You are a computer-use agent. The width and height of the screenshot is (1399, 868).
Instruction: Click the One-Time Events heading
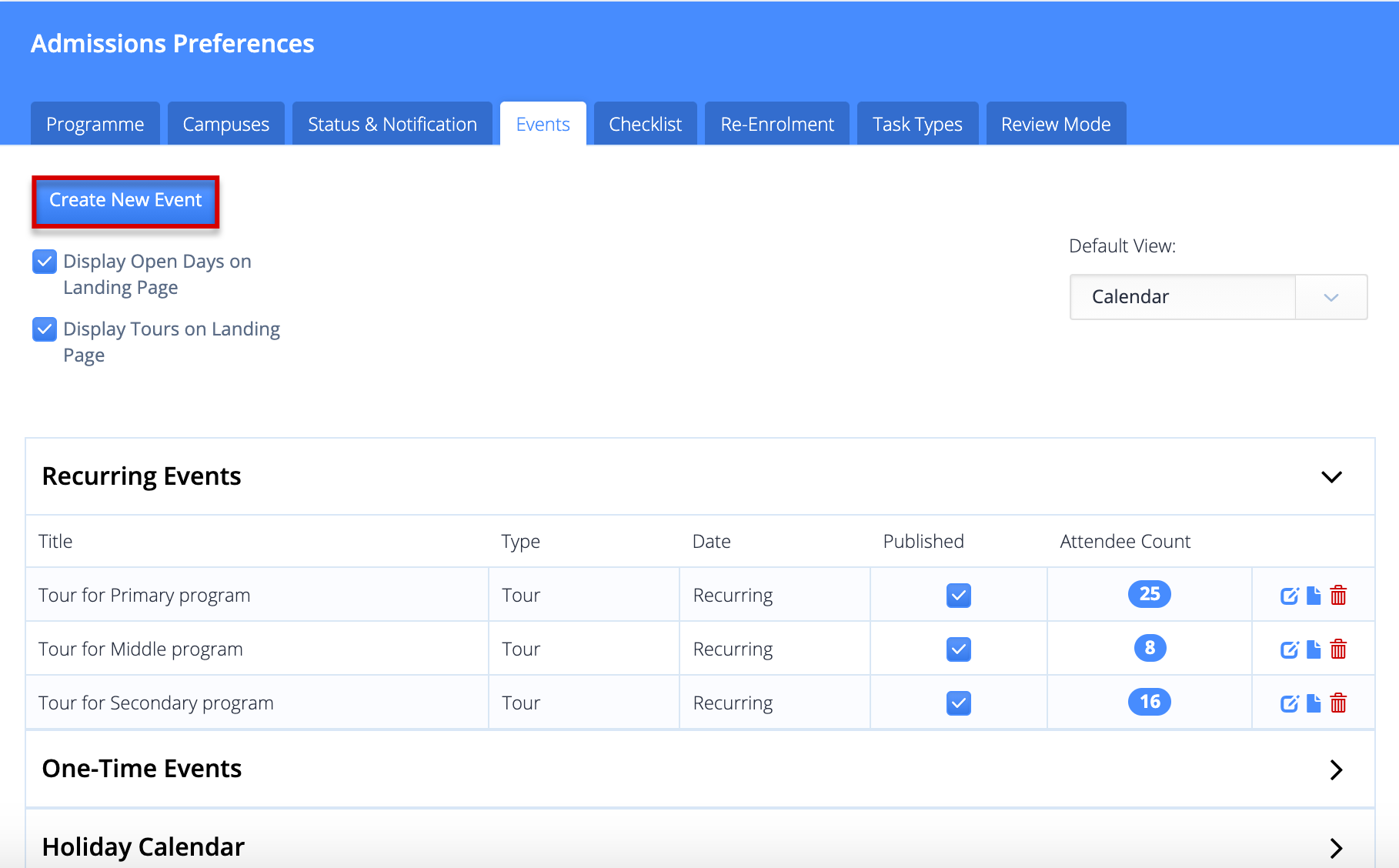coord(142,769)
